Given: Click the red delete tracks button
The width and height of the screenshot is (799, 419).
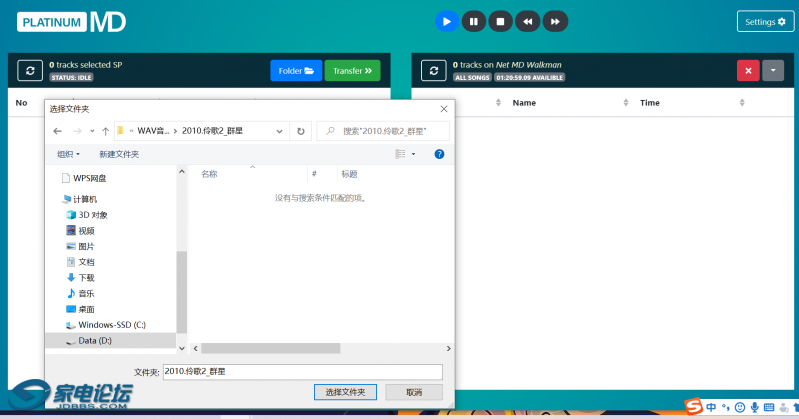Looking at the screenshot, I should coord(748,71).
